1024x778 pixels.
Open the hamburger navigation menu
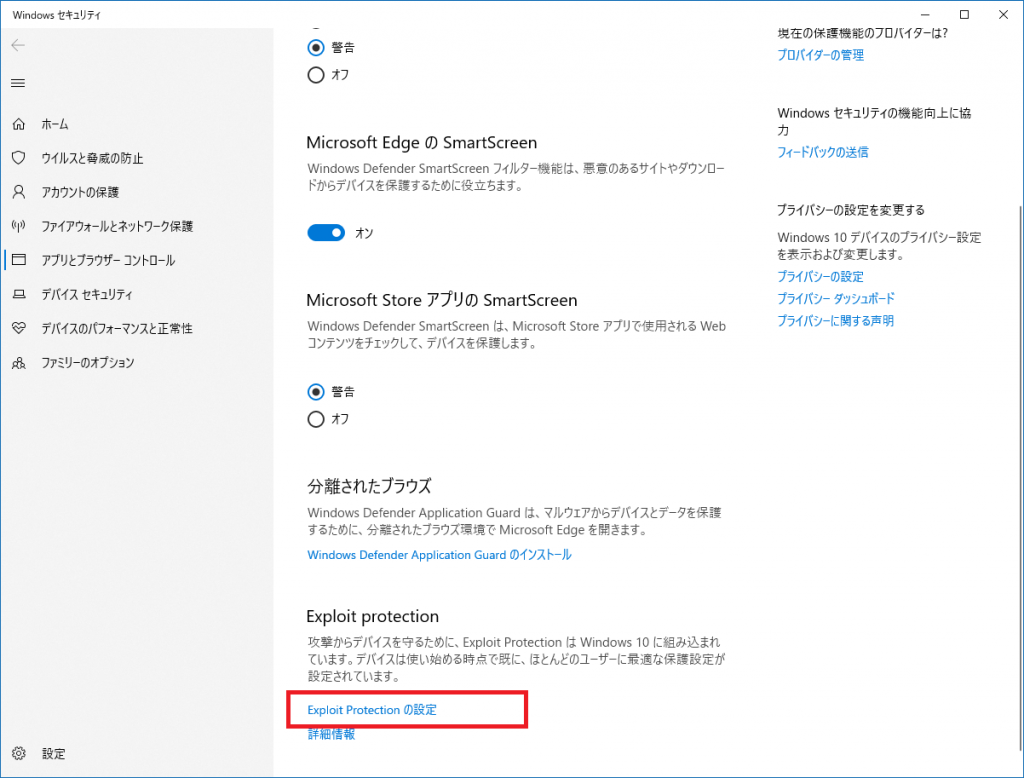click(17, 83)
